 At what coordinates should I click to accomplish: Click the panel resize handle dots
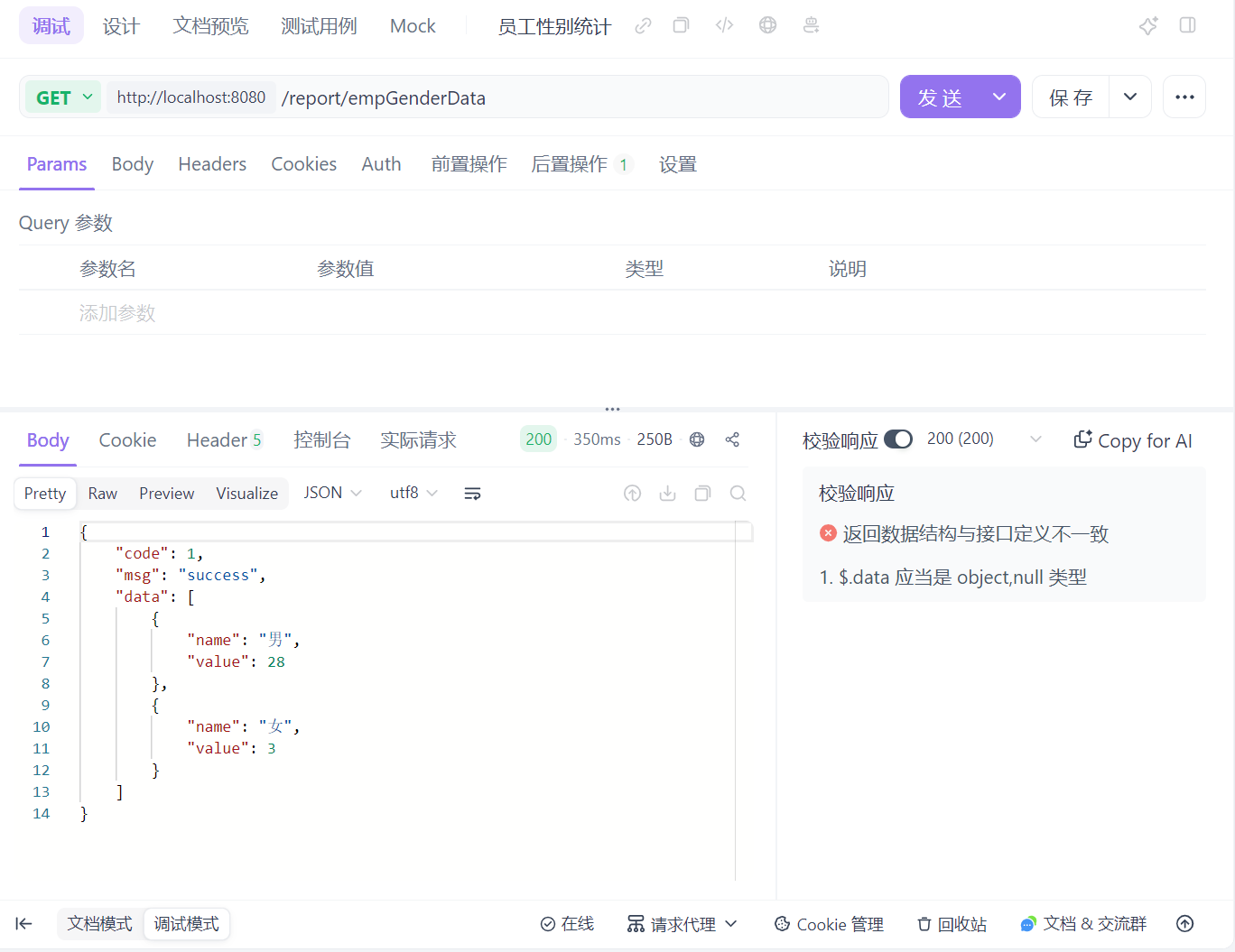tap(613, 409)
